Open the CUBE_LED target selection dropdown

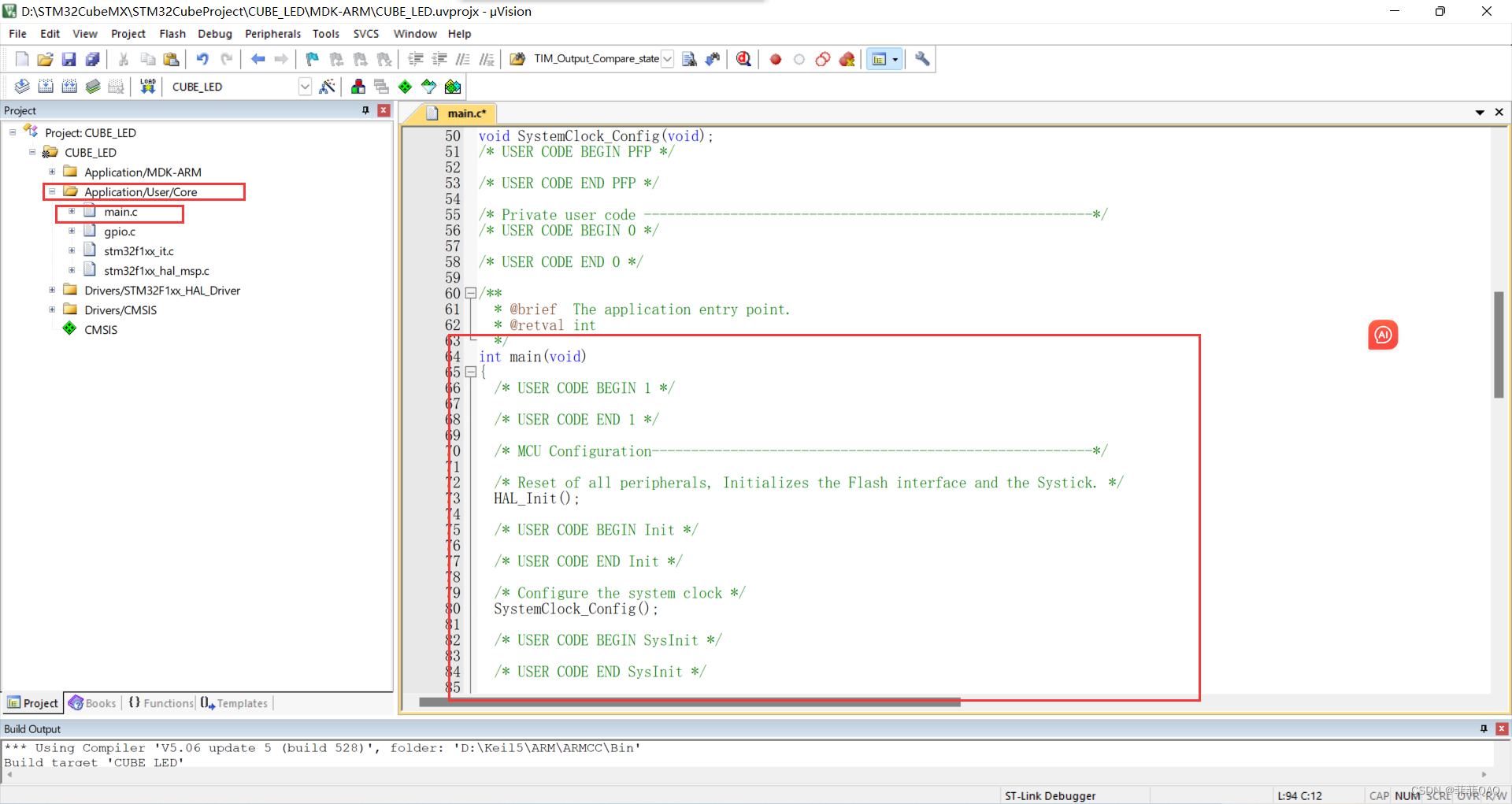pos(305,87)
